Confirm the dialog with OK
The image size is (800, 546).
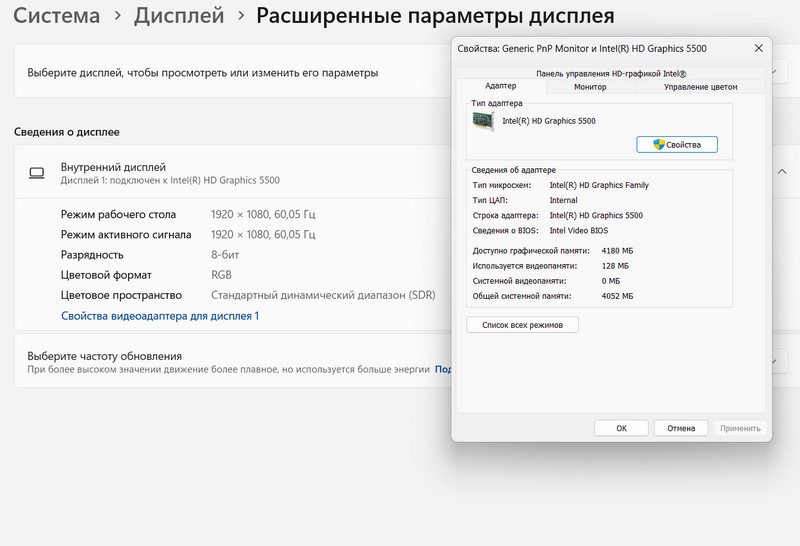(x=621, y=428)
